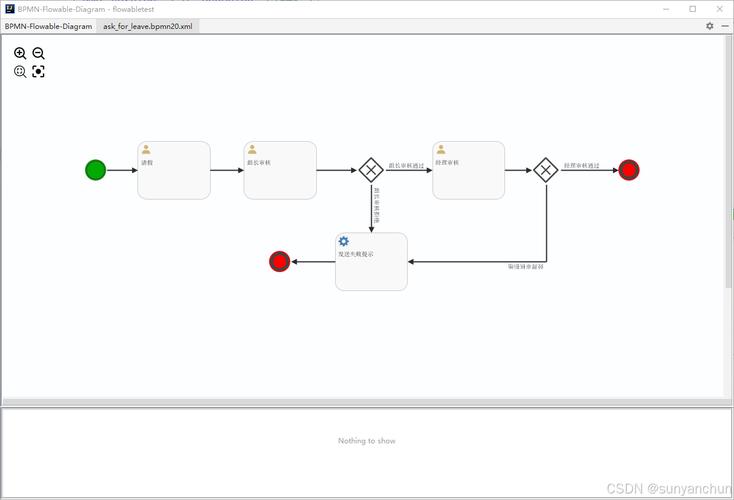
Task: Reset zoom with the lower-left magnifier icon
Action: coord(20,71)
